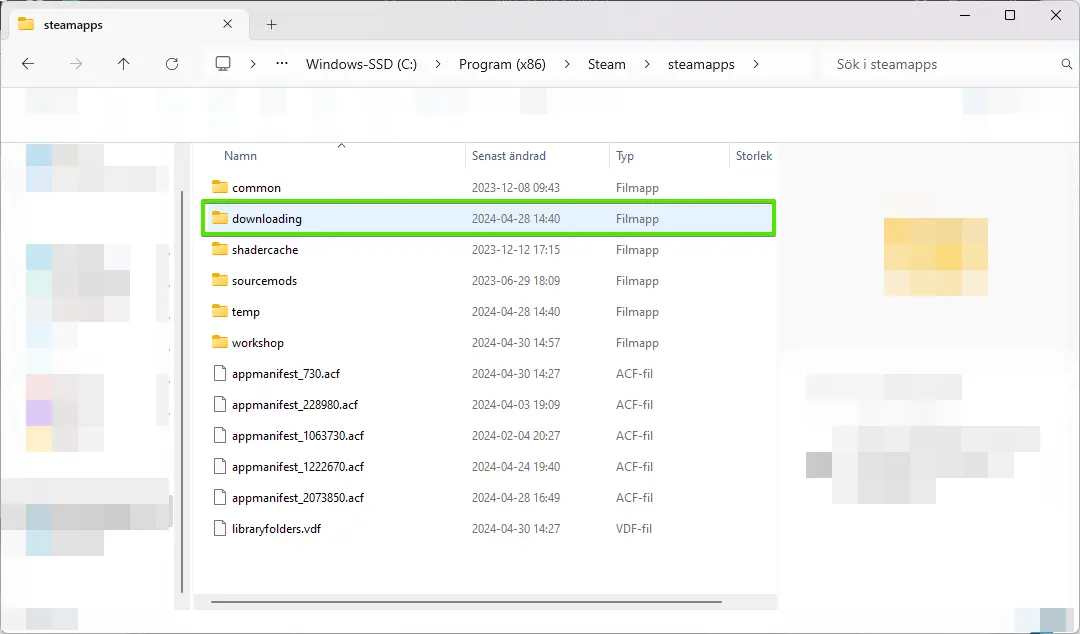The width and height of the screenshot is (1080, 634).
Task: Click the date 2024-04-28 16:49
Action: coord(516,498)
